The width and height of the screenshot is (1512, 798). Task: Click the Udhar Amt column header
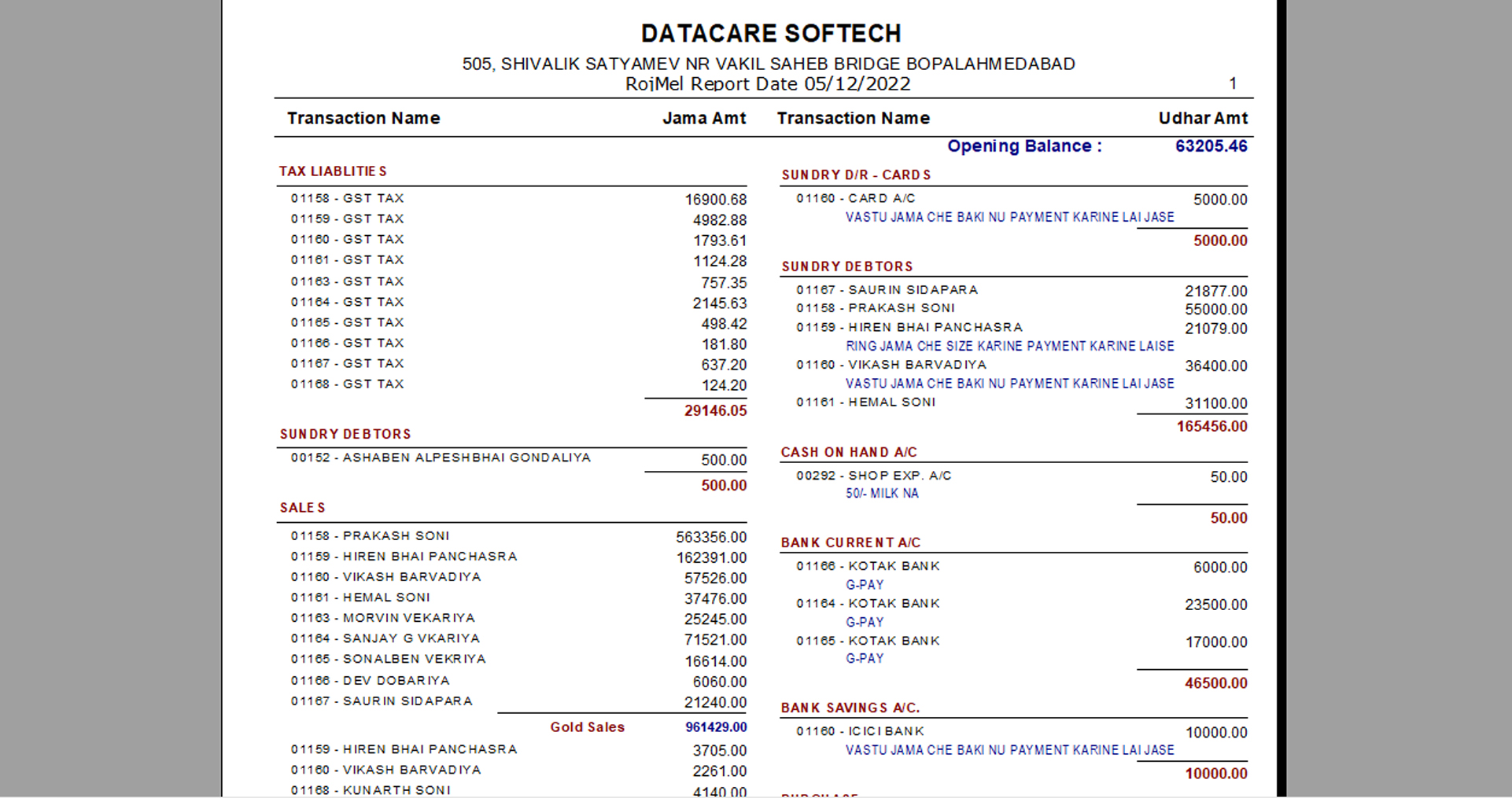[x=1203, y=118]
